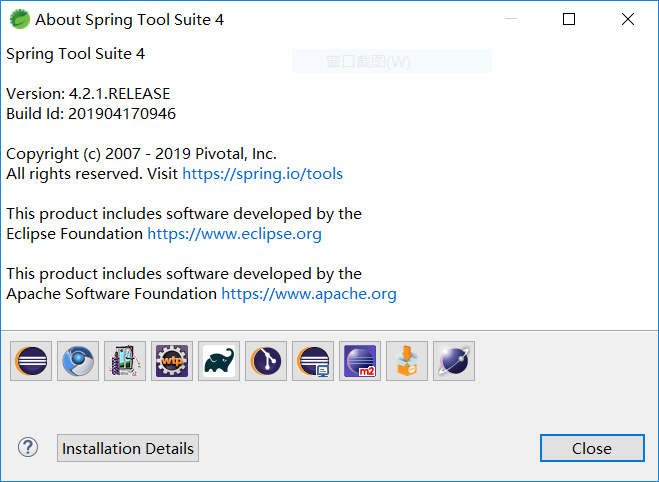Visit the spring.io/tools link

(x=262, y=174)
